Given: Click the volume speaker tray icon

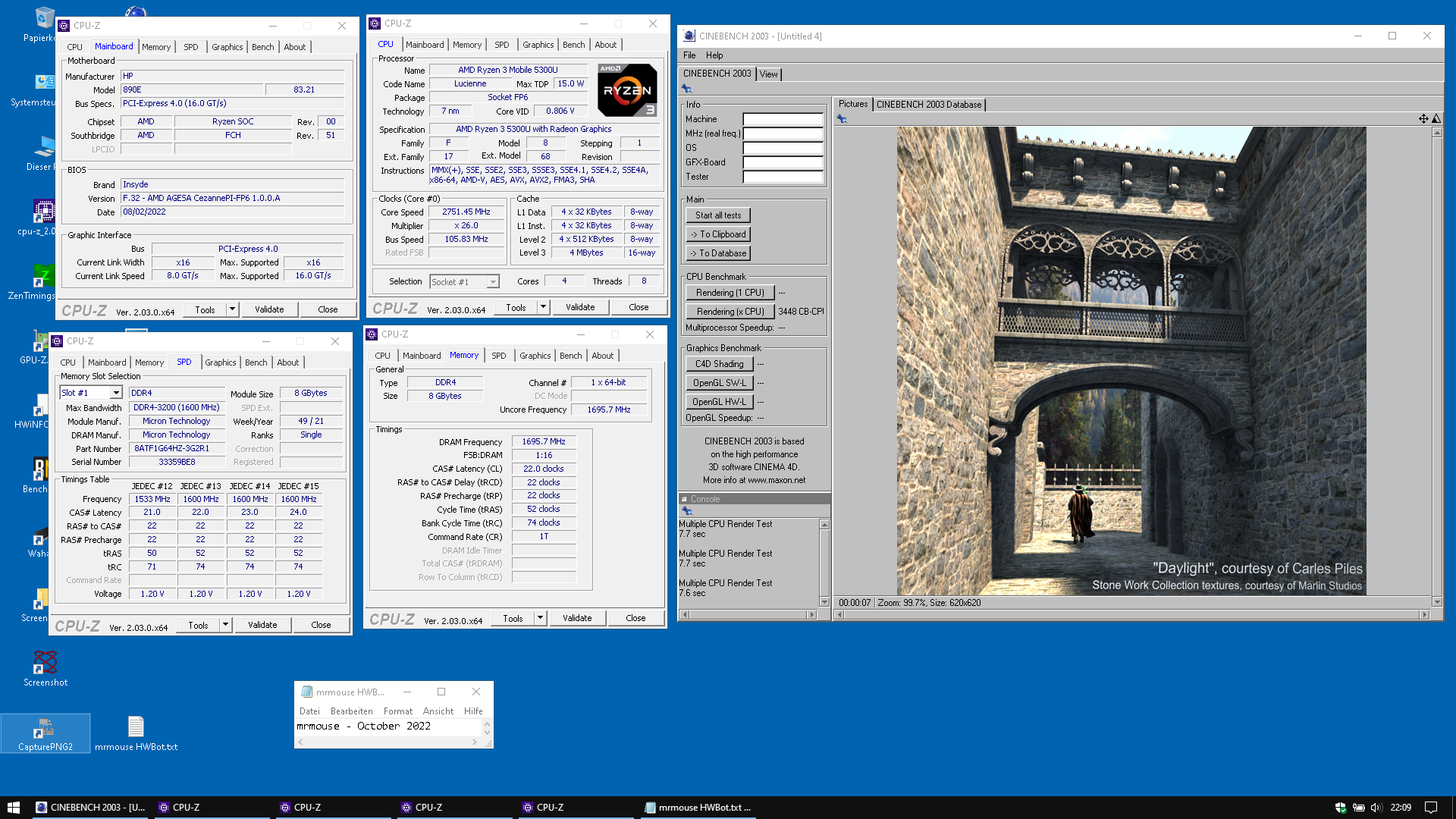Looking at the screenshot, I should coord(1376,808).
